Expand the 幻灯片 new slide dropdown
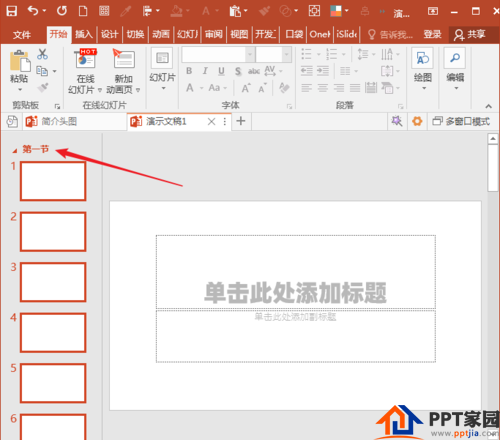The image size is (500, 440). [x=163, y=88]
